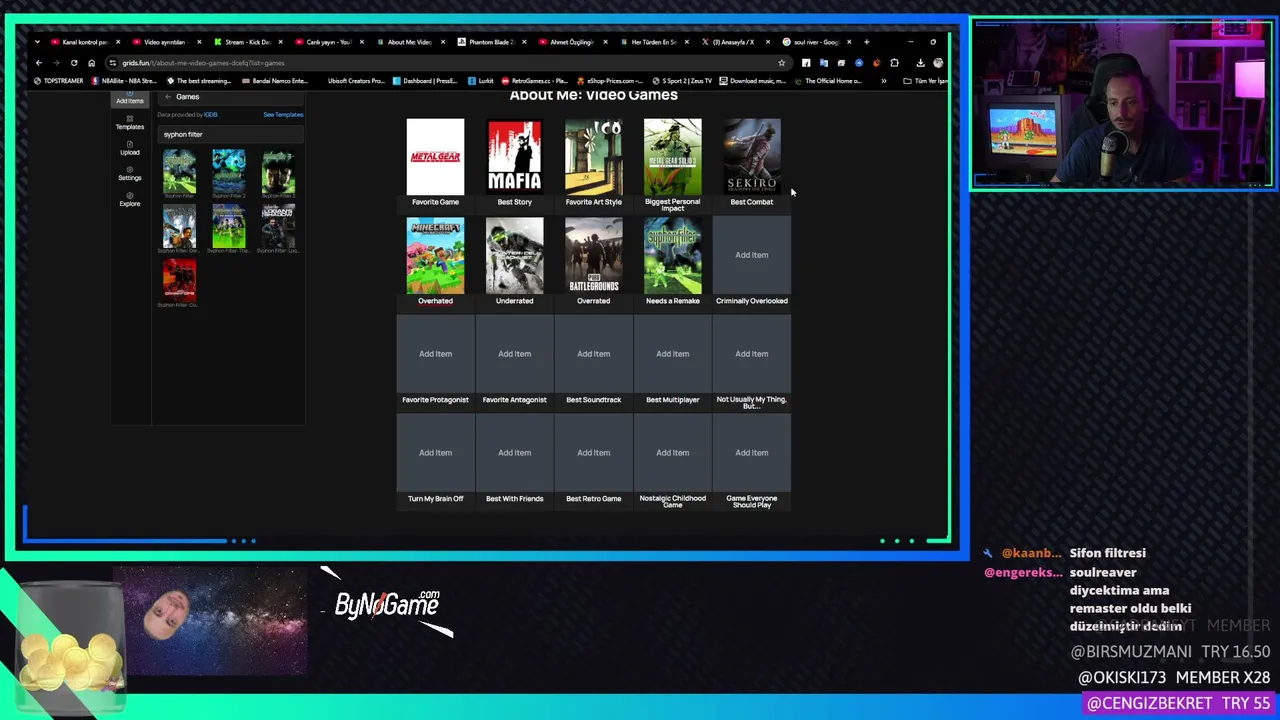Add an item to Favorite Protagonist
Screen dimensions: 1280x720
coord(435,354)
